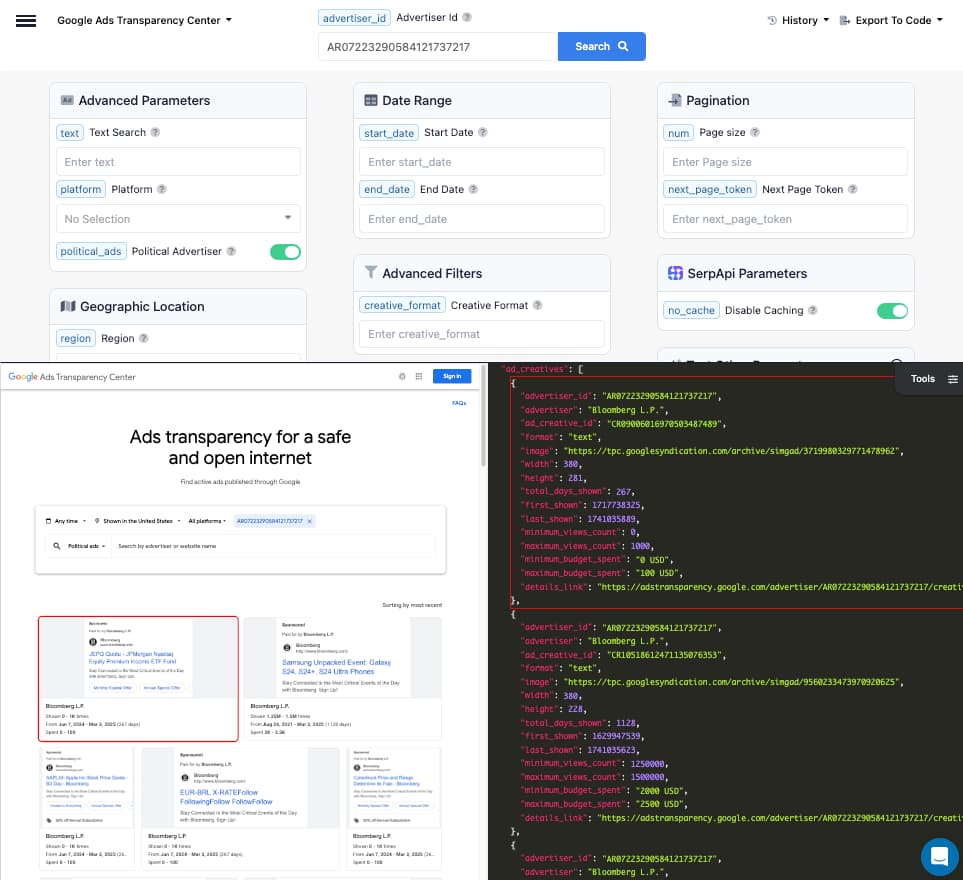This screenshot has width=963, height=880.
Task: Remove the advertiser ID filter chip
Action: tap(310, 521)
